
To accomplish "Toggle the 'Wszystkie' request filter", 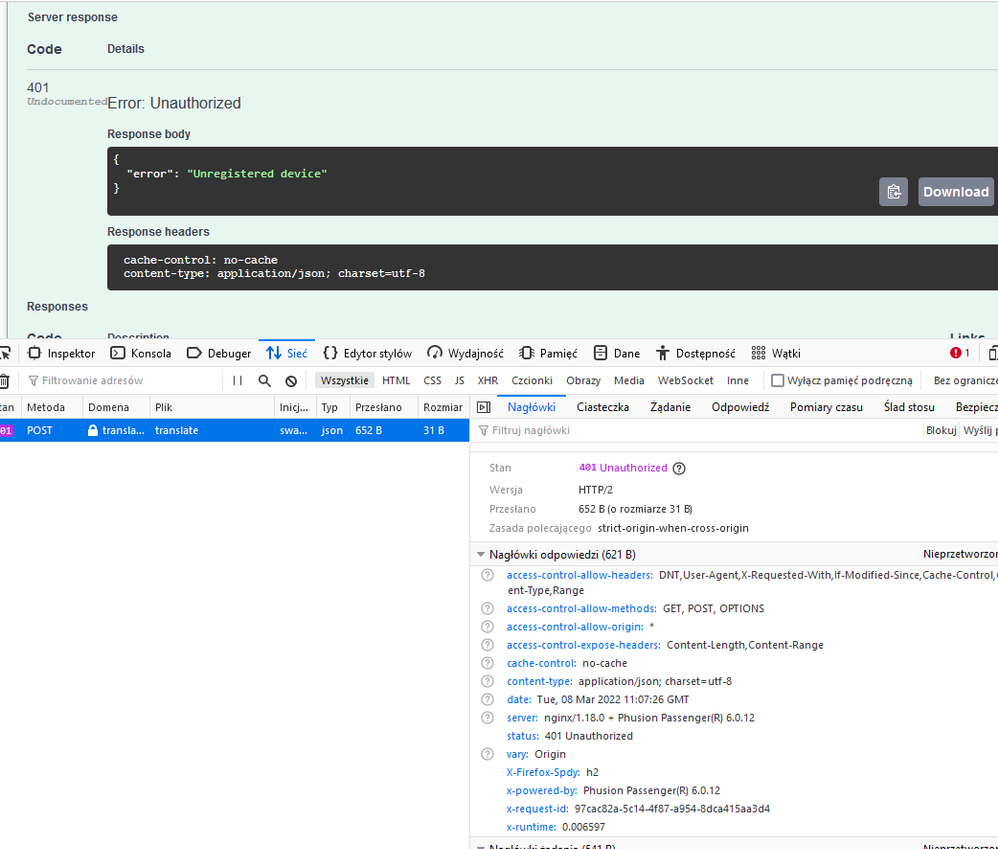I will tap(344, 381).
